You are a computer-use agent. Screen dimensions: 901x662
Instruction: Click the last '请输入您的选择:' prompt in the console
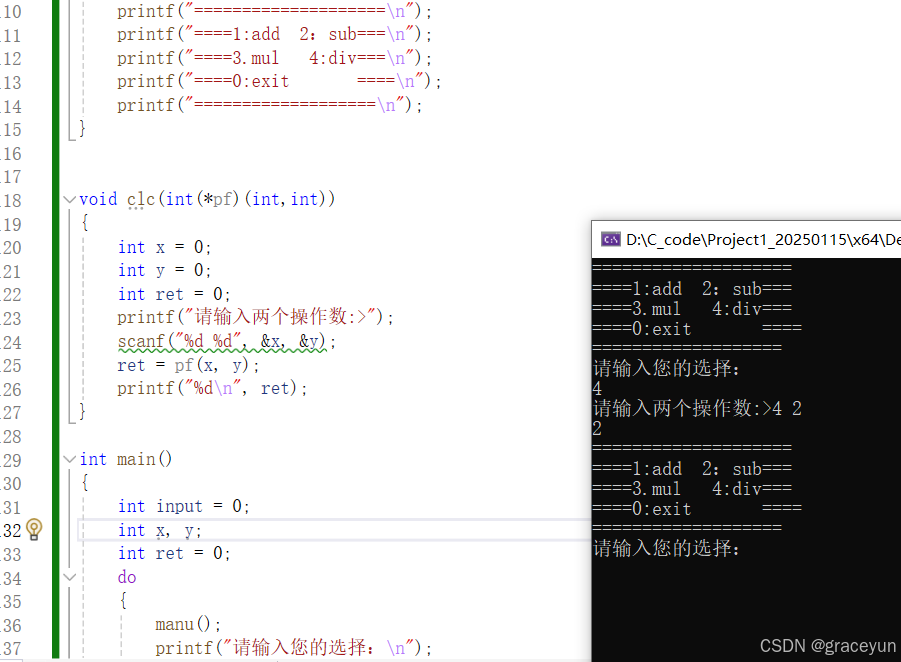[666, 548]
